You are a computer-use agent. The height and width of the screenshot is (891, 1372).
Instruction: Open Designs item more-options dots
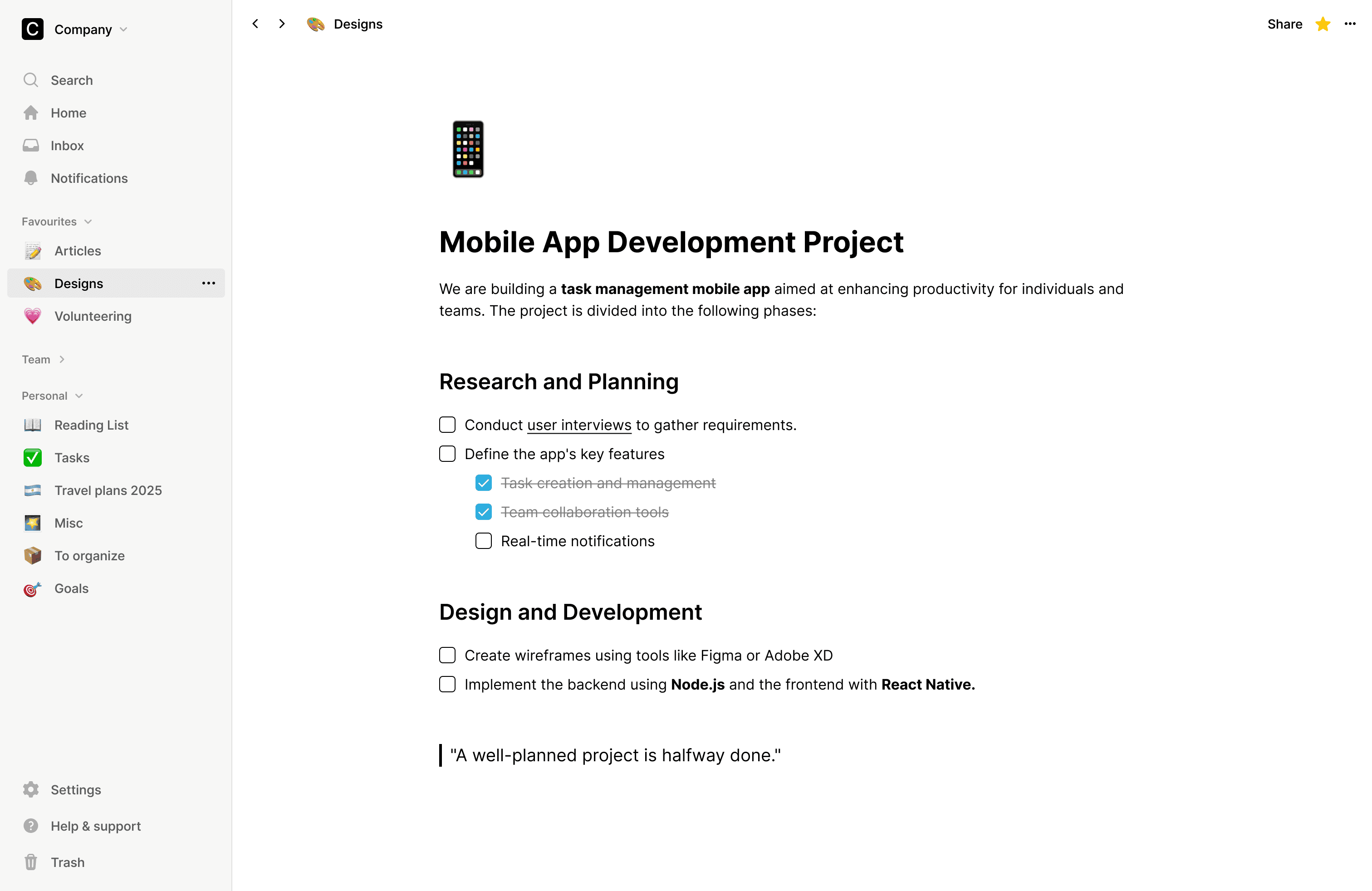tap(208, 283)
